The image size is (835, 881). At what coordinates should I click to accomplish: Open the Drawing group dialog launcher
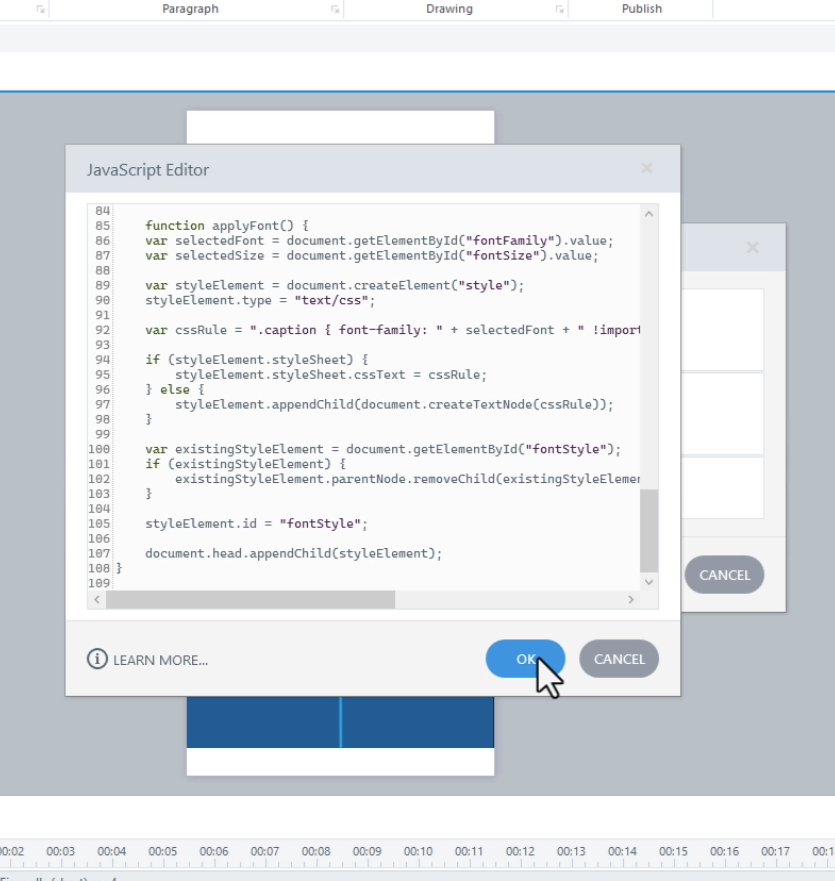tap(559, 9)
